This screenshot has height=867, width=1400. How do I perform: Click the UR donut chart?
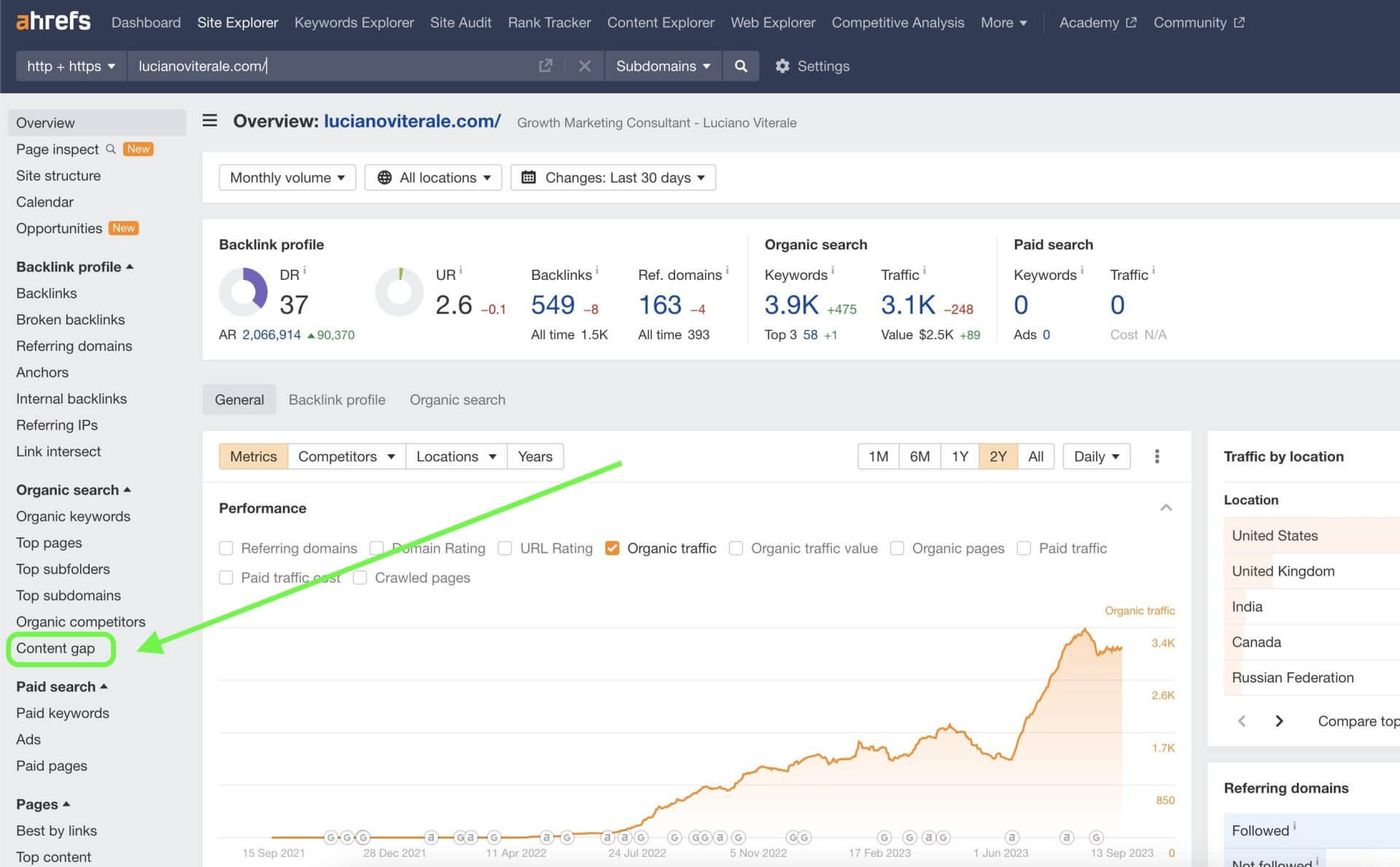pos(399,292)
